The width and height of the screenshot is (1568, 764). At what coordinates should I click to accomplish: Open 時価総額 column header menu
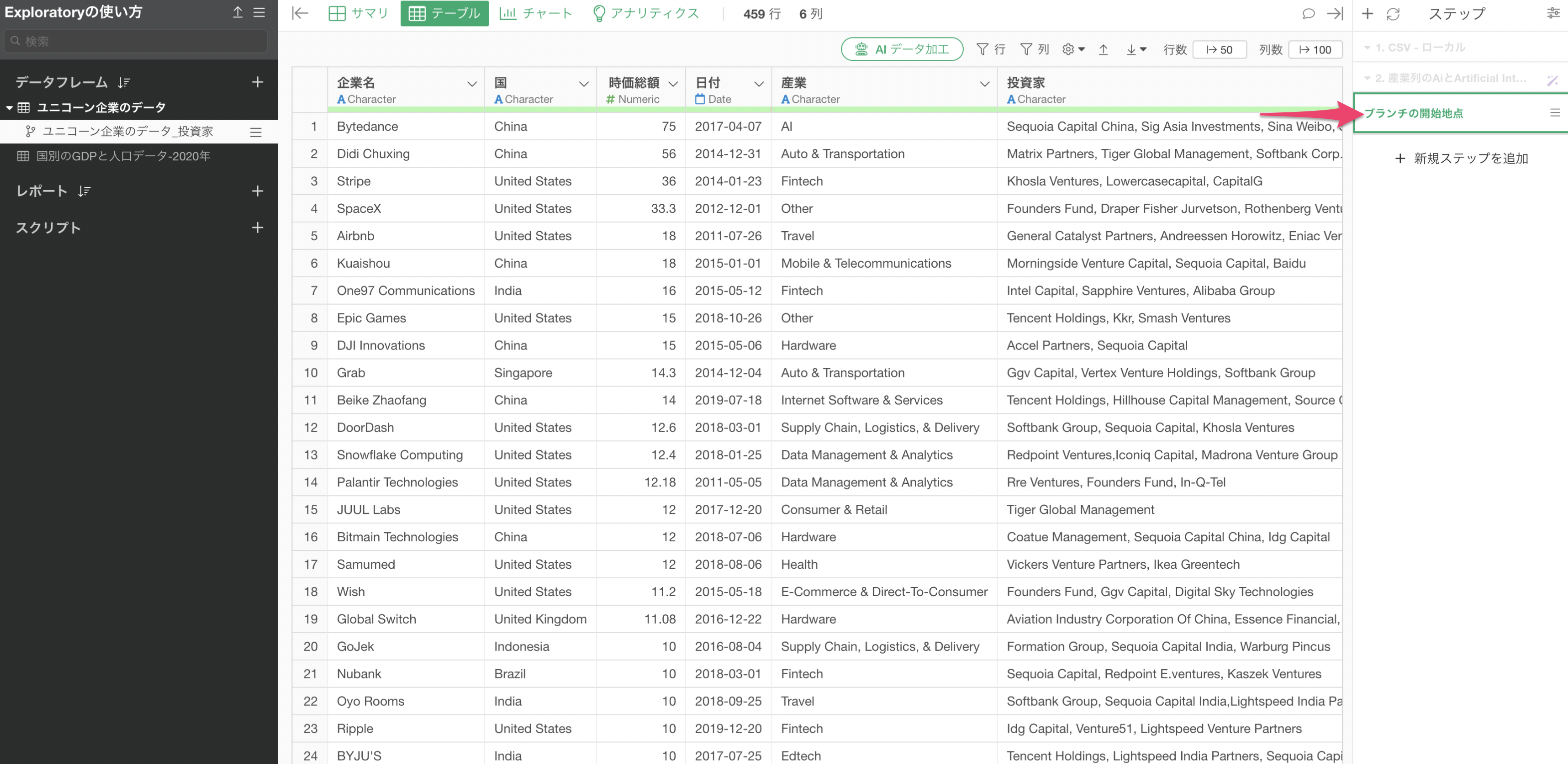point(673,84)
